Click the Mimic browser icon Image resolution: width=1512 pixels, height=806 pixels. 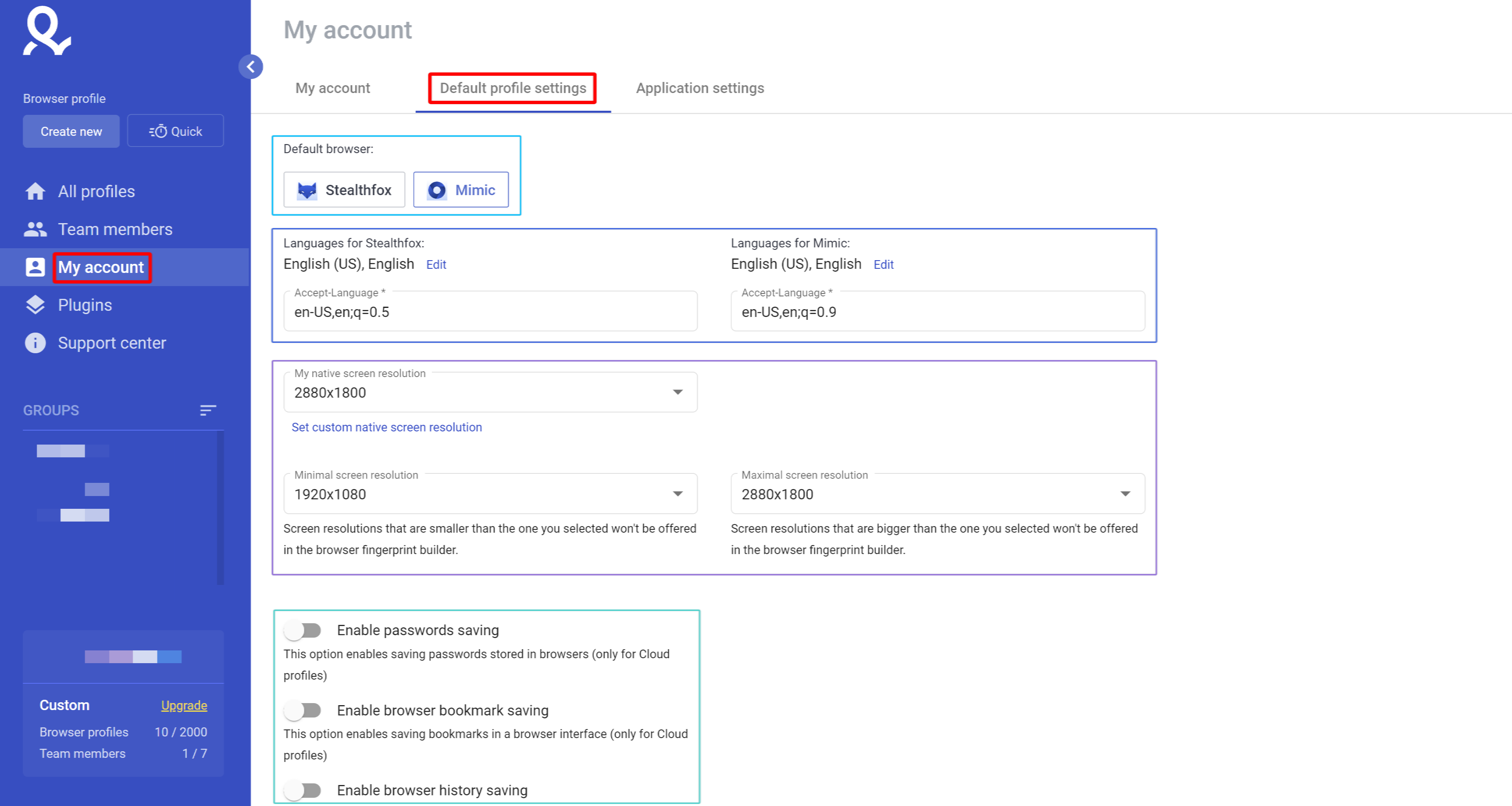tap(437, 190)
